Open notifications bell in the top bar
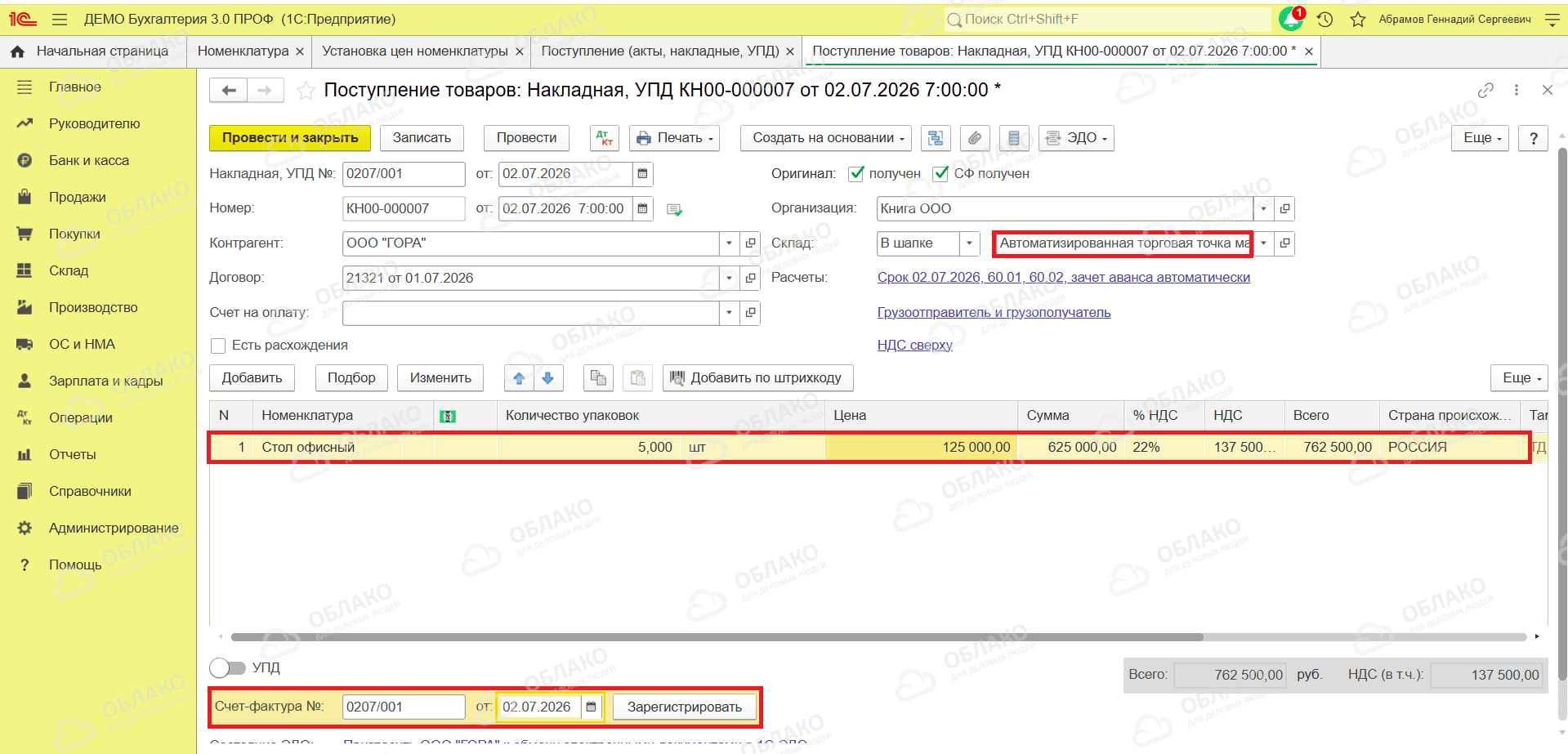The width and height of the screenshot is (1568, 754). 1291,19
